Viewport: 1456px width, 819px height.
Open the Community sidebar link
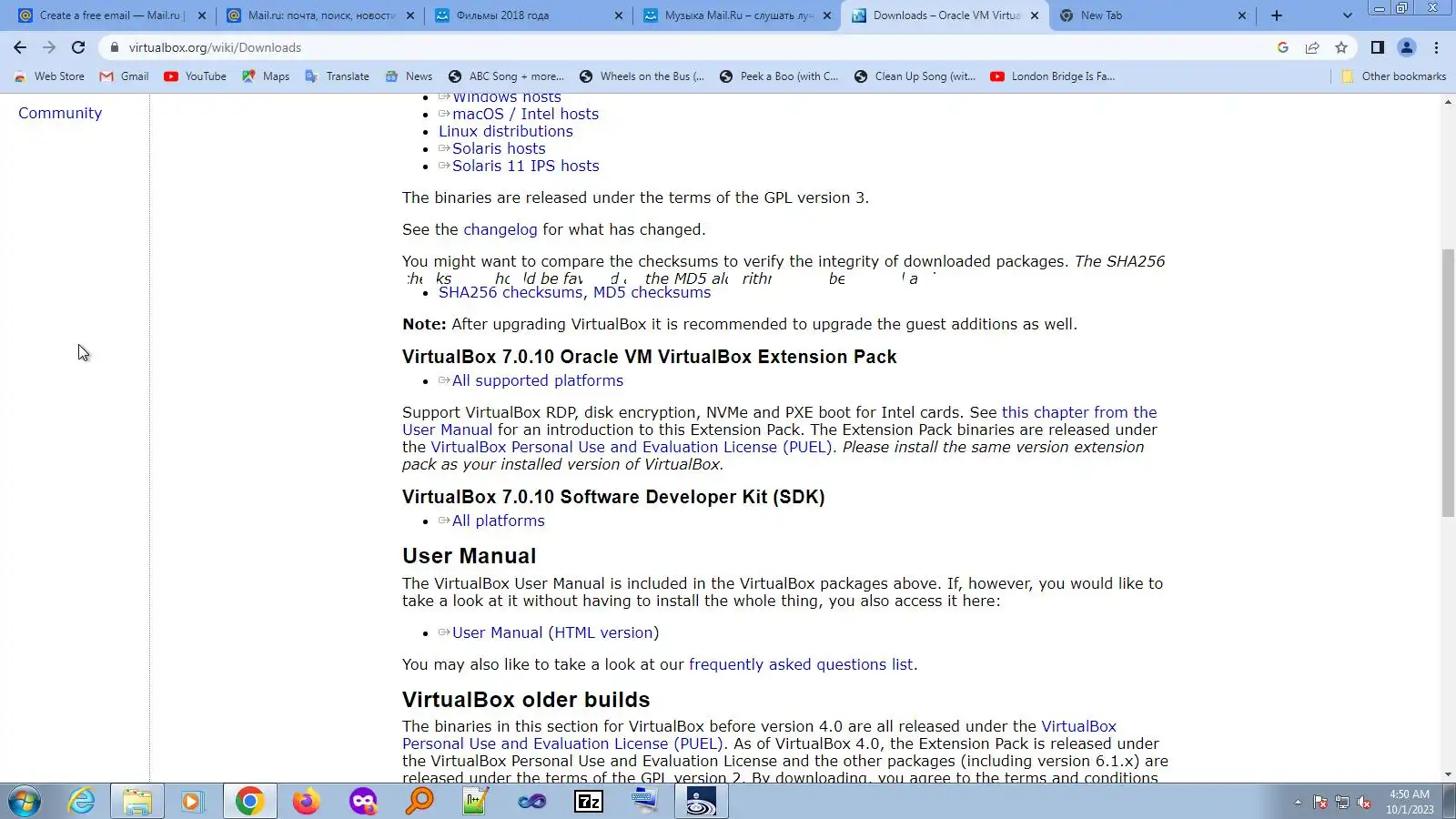(60, 113)
